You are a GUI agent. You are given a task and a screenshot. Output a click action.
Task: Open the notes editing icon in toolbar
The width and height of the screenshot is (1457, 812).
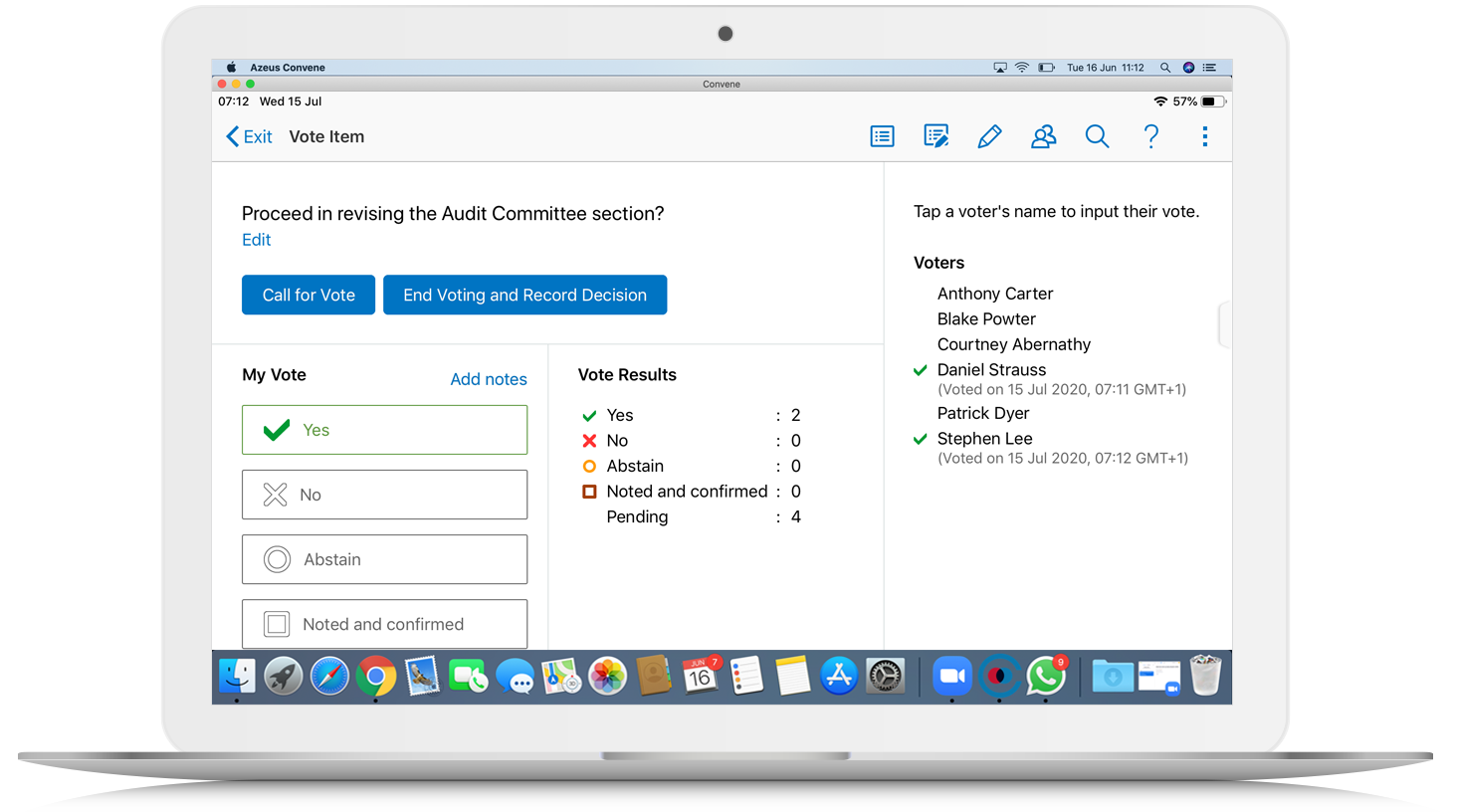[936, 136]
